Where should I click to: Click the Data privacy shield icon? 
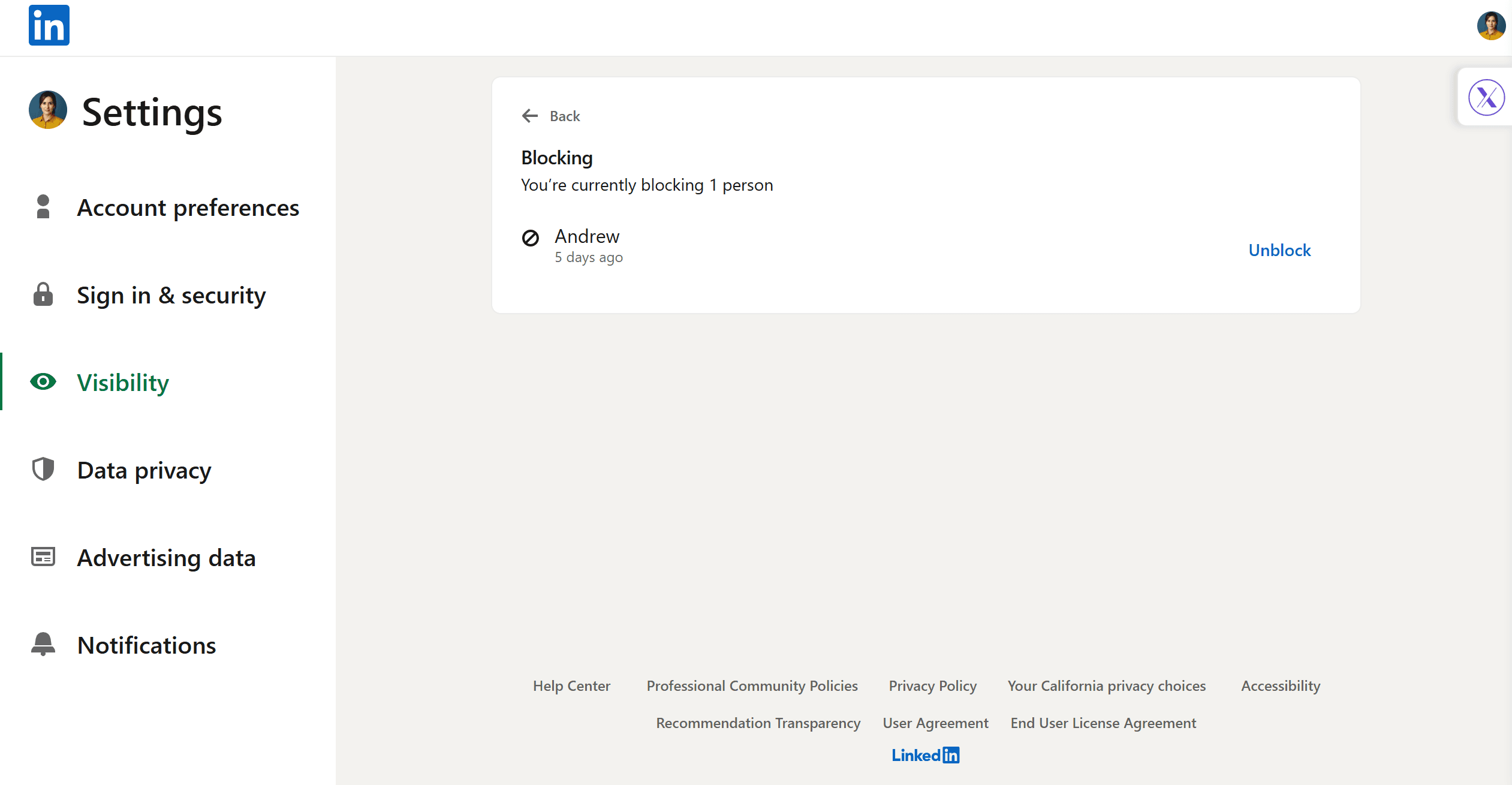43,470
